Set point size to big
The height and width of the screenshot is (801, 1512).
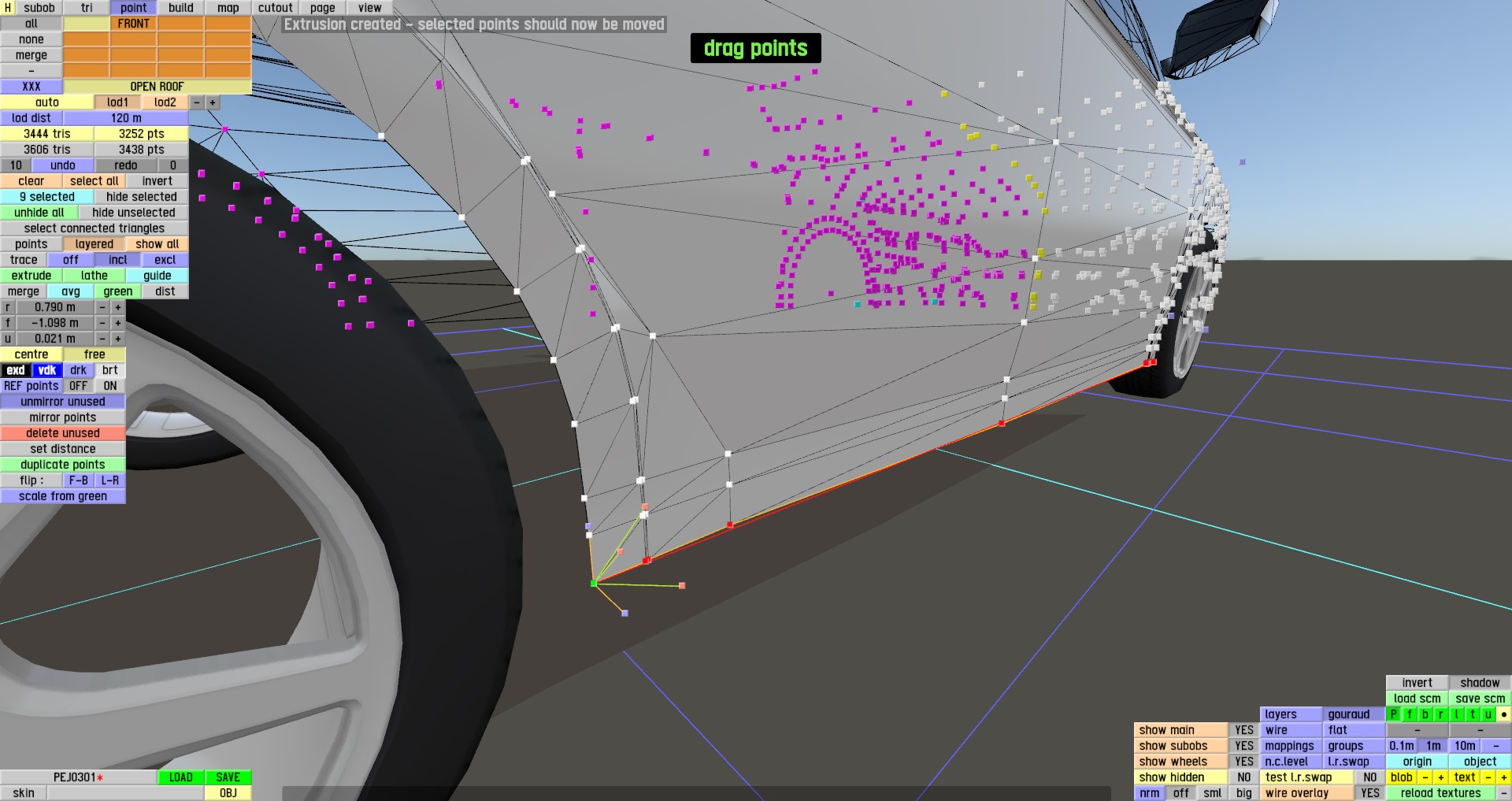coord(1244,793)
